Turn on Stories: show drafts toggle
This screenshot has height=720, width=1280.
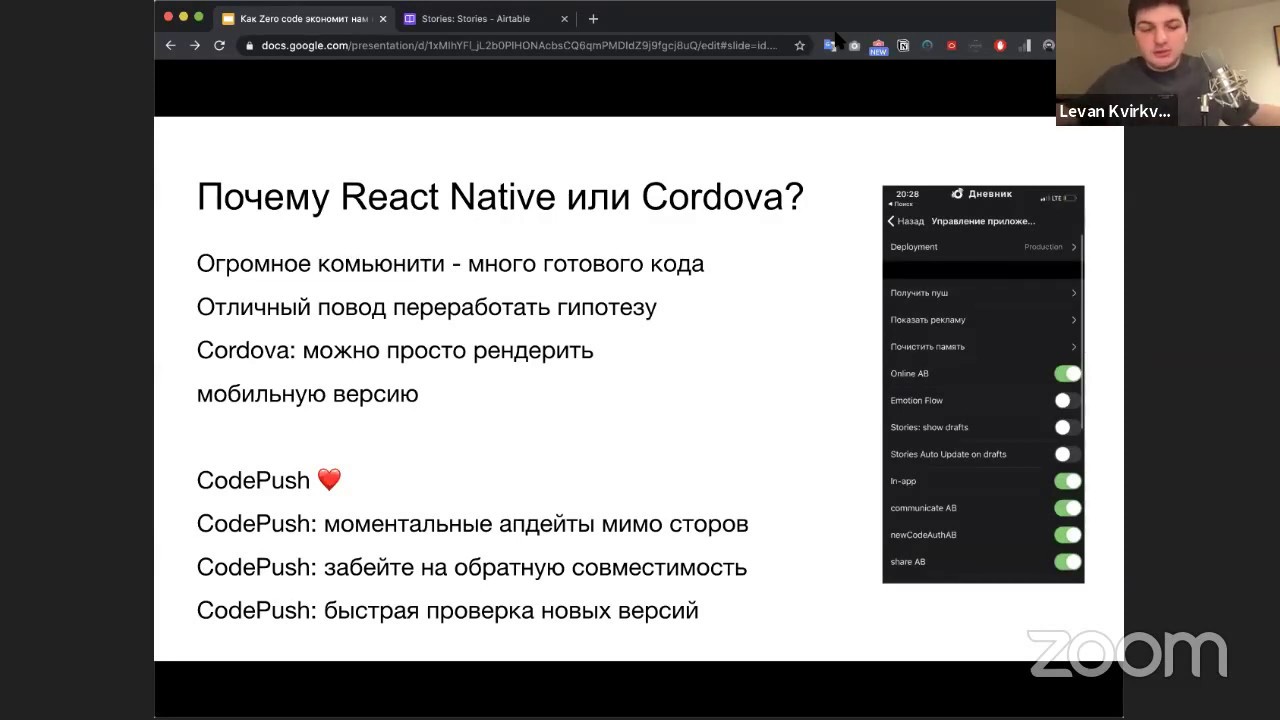[x=1067, y=427]
